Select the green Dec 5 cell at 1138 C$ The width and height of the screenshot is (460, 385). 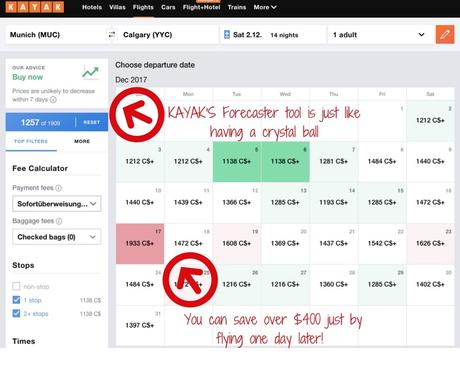[237, 162]
